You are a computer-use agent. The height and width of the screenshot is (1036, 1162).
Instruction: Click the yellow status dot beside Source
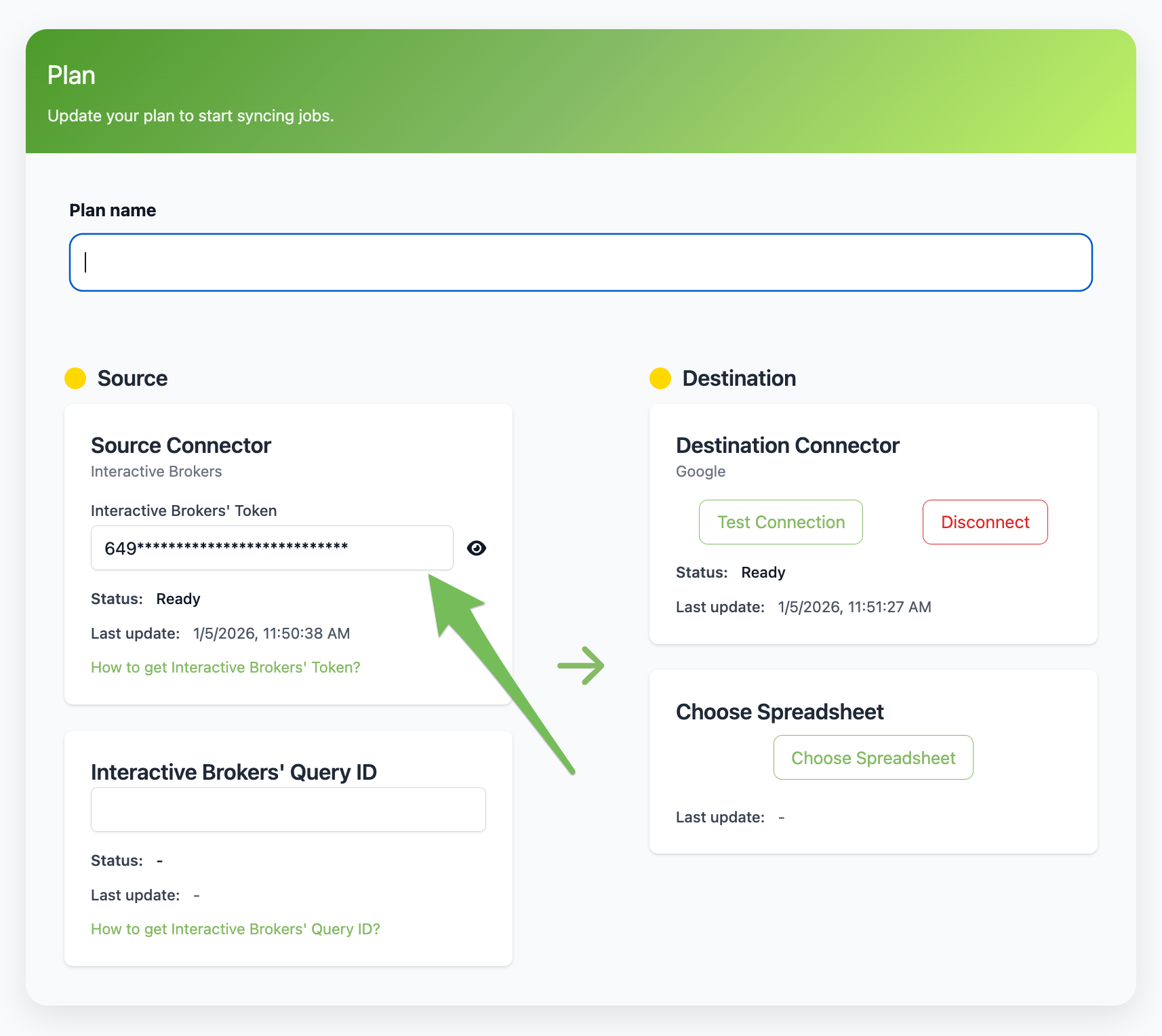75,378
